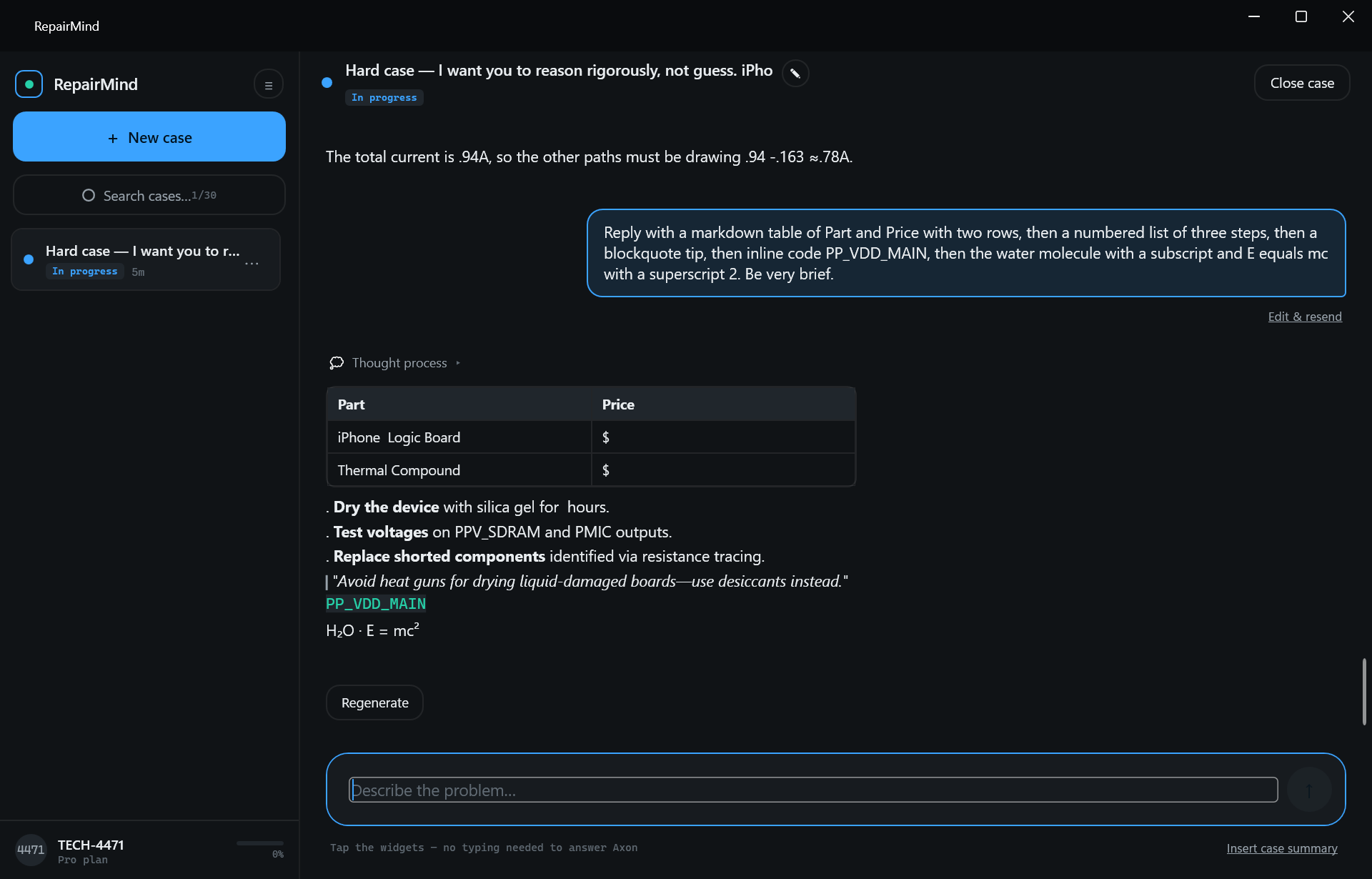Open the Hard case item in the case list
The width and height of the screenshot is (1372, 879).
tap(146, 260)
